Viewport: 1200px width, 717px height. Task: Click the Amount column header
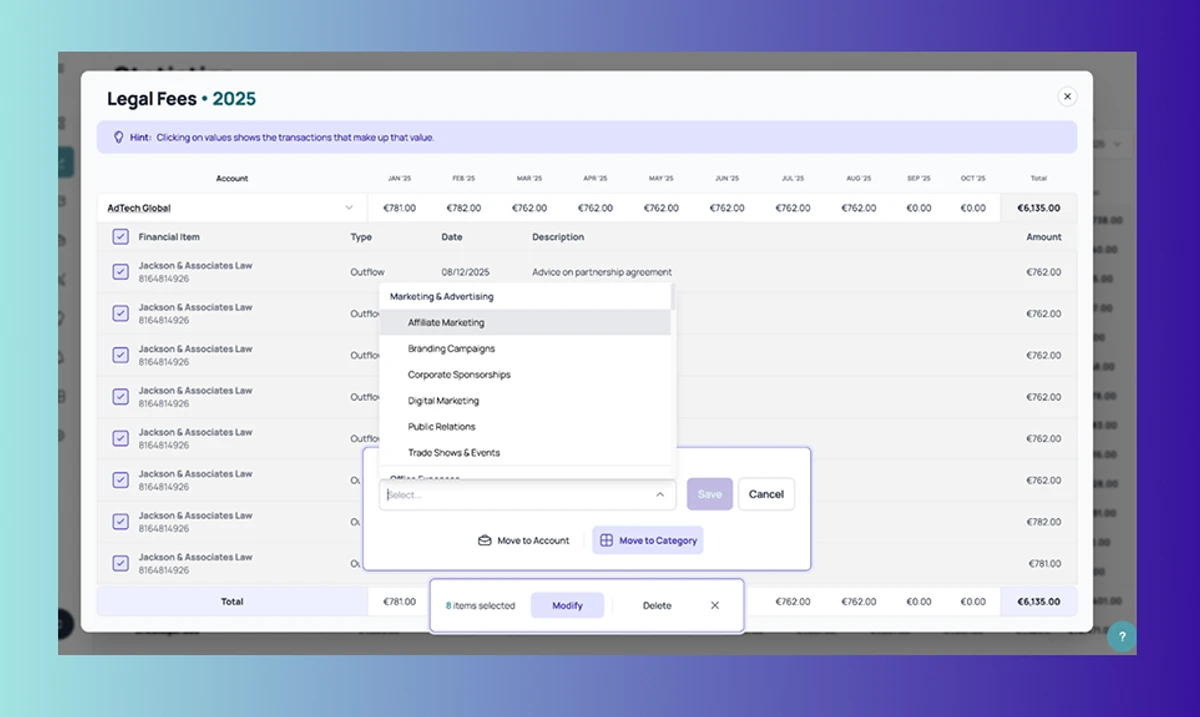click(x=1044, y=237)
